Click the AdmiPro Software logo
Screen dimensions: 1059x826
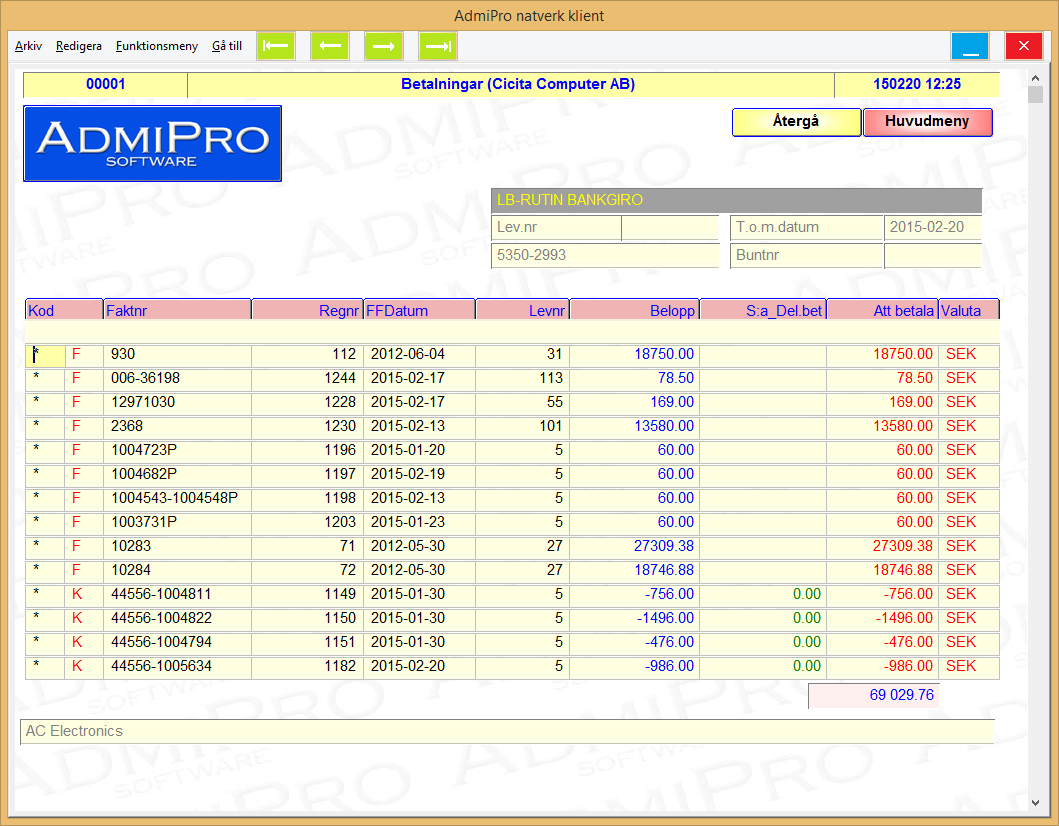(x=152, y=144)
